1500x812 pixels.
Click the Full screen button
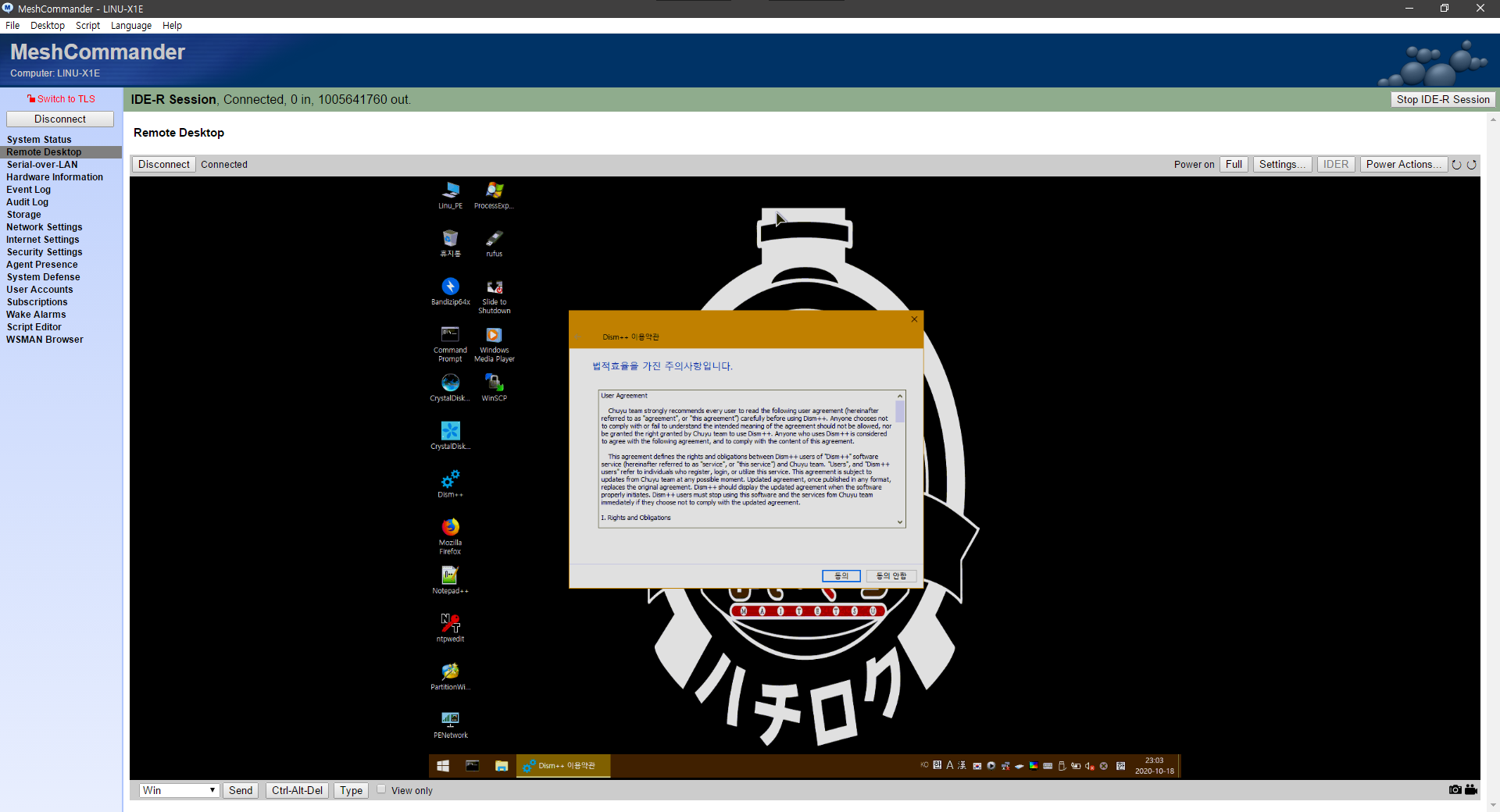pyautogui.click(x=1234, y=165)
